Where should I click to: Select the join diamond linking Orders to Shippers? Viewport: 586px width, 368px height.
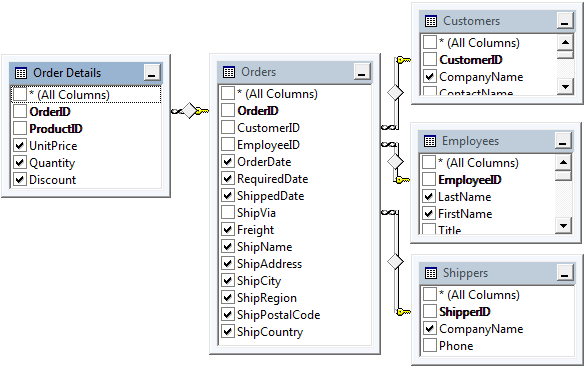tap(395, 262)
